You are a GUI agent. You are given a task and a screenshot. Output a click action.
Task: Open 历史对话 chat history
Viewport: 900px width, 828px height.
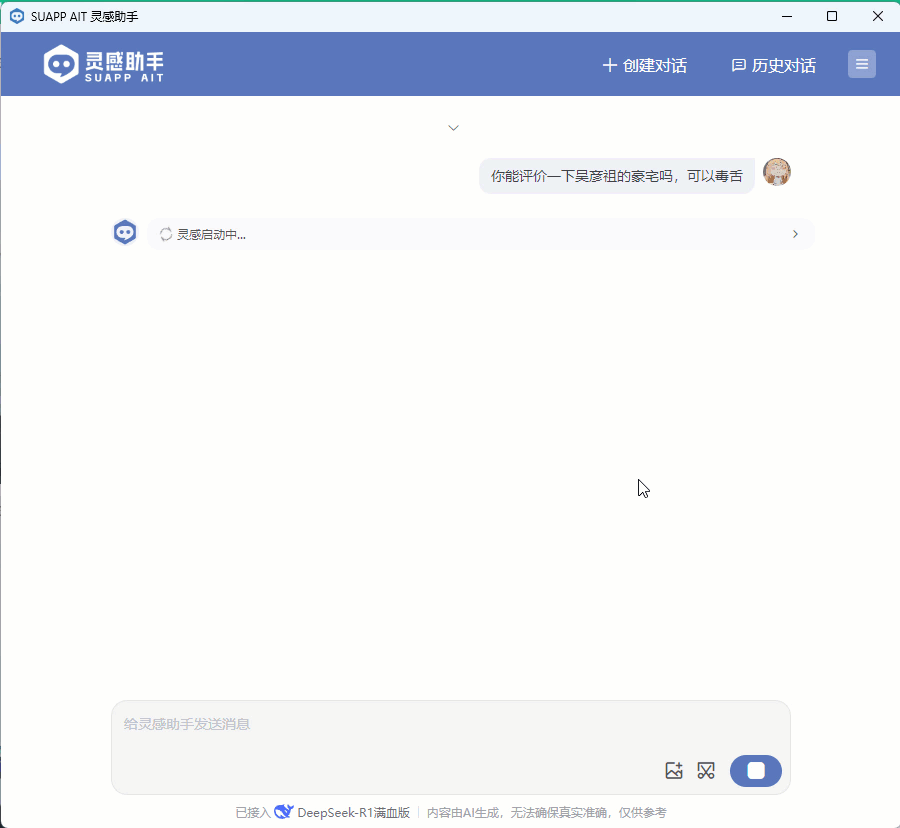[x=773, y=65]
